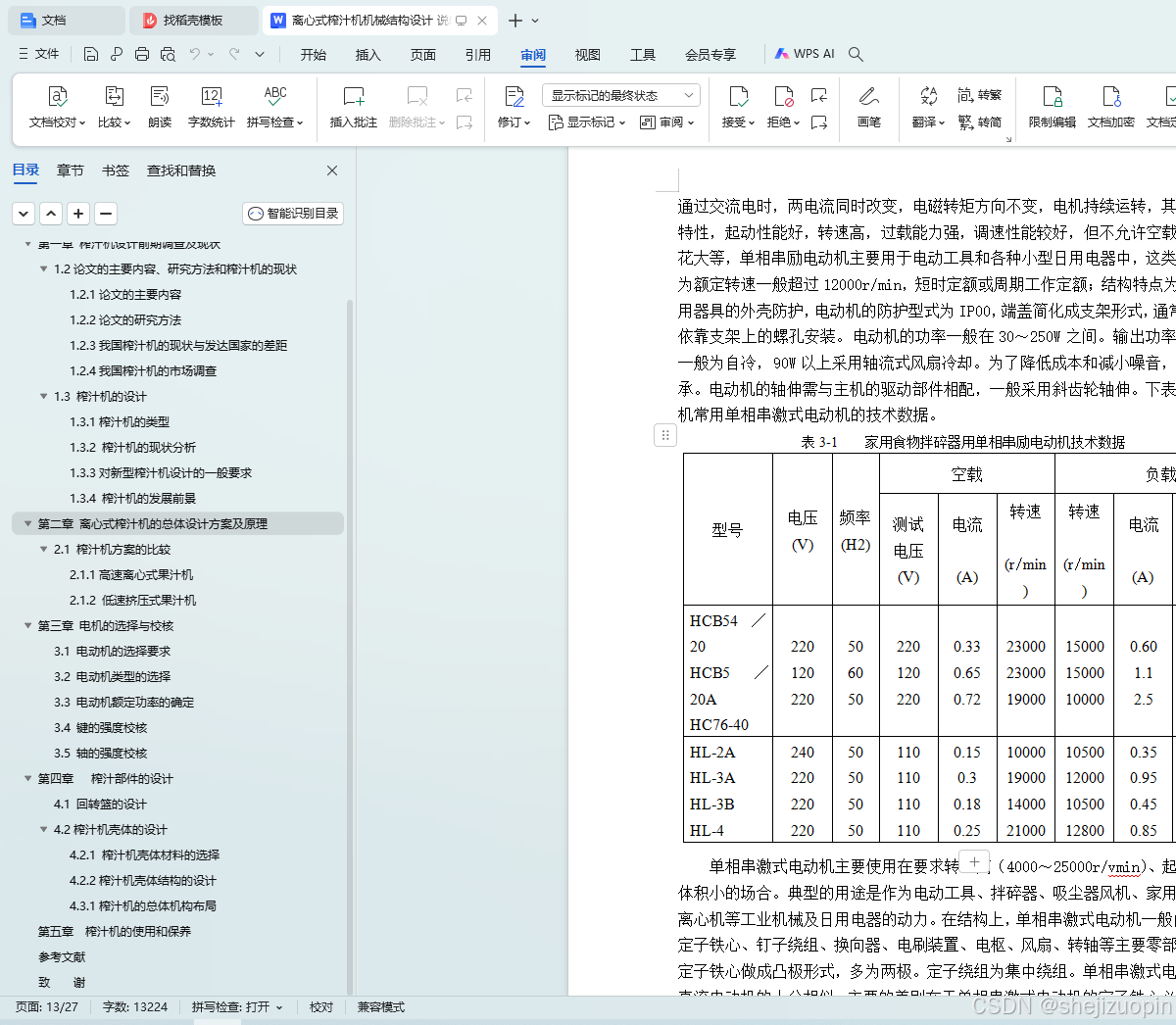
Task: Open 文档加密 document encryption
Action: tap(1111, 106)
